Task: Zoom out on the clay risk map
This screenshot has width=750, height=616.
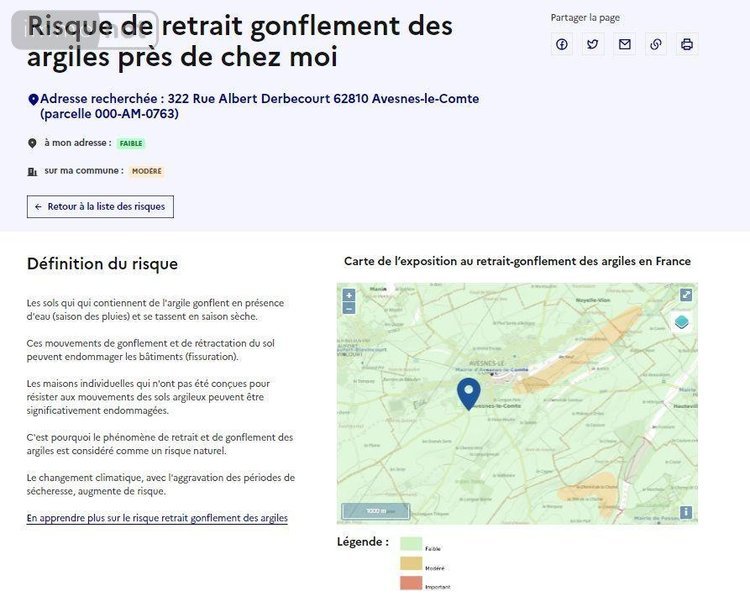Action: click(x=349, y=308)
